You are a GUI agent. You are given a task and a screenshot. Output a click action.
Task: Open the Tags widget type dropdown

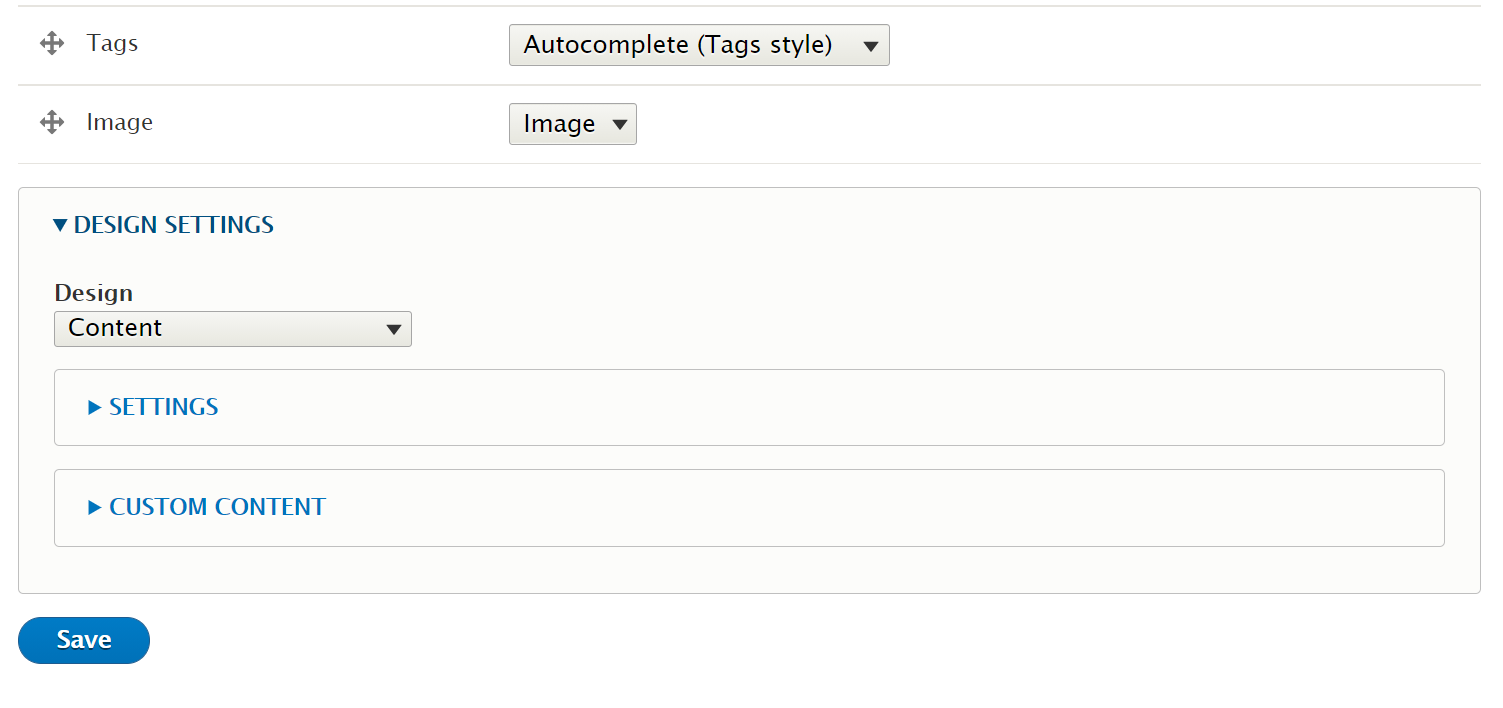[x=699, y=45]
